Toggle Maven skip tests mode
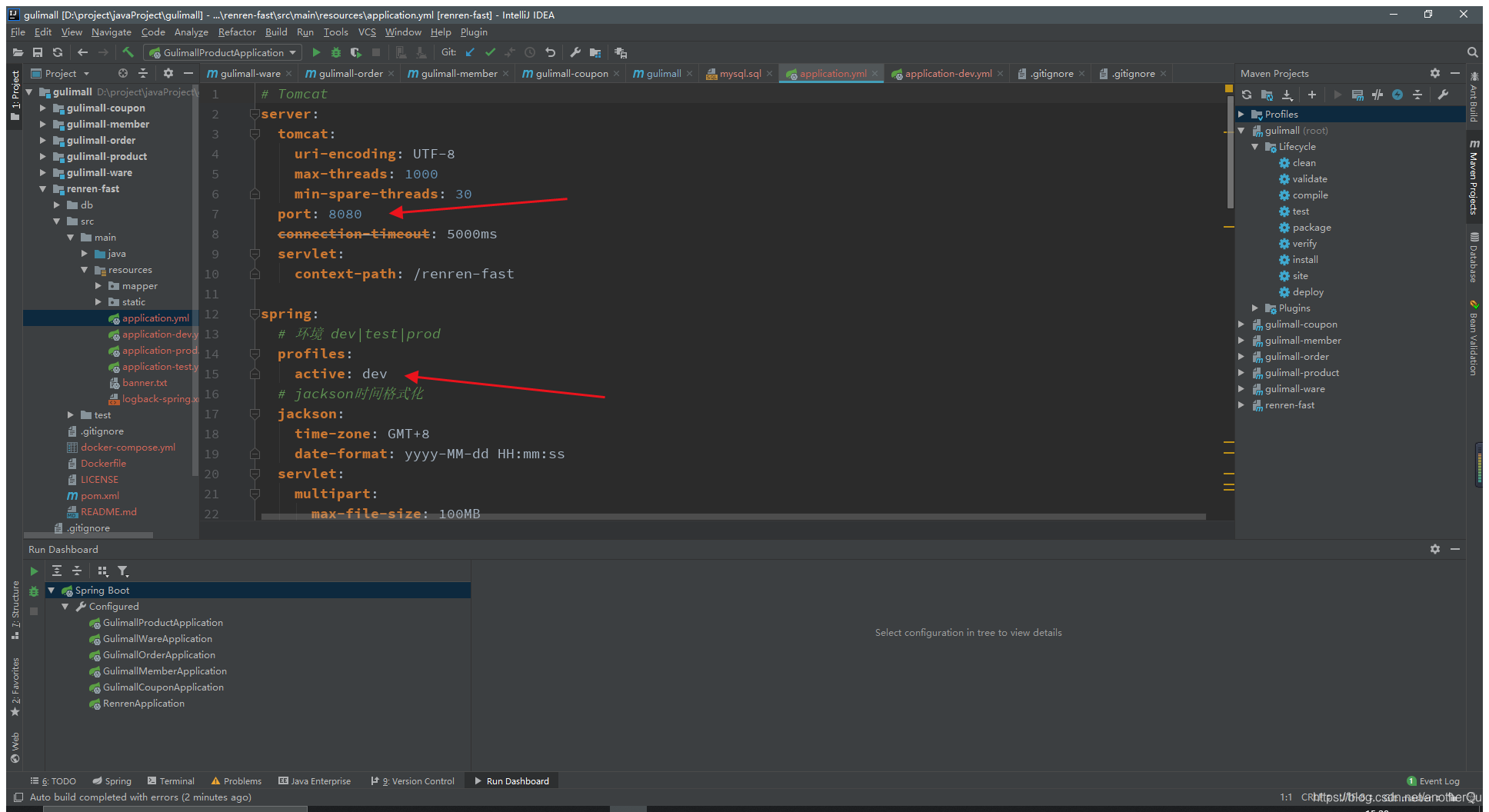This screenshot has width=1489, height=812. point(1397,95)
